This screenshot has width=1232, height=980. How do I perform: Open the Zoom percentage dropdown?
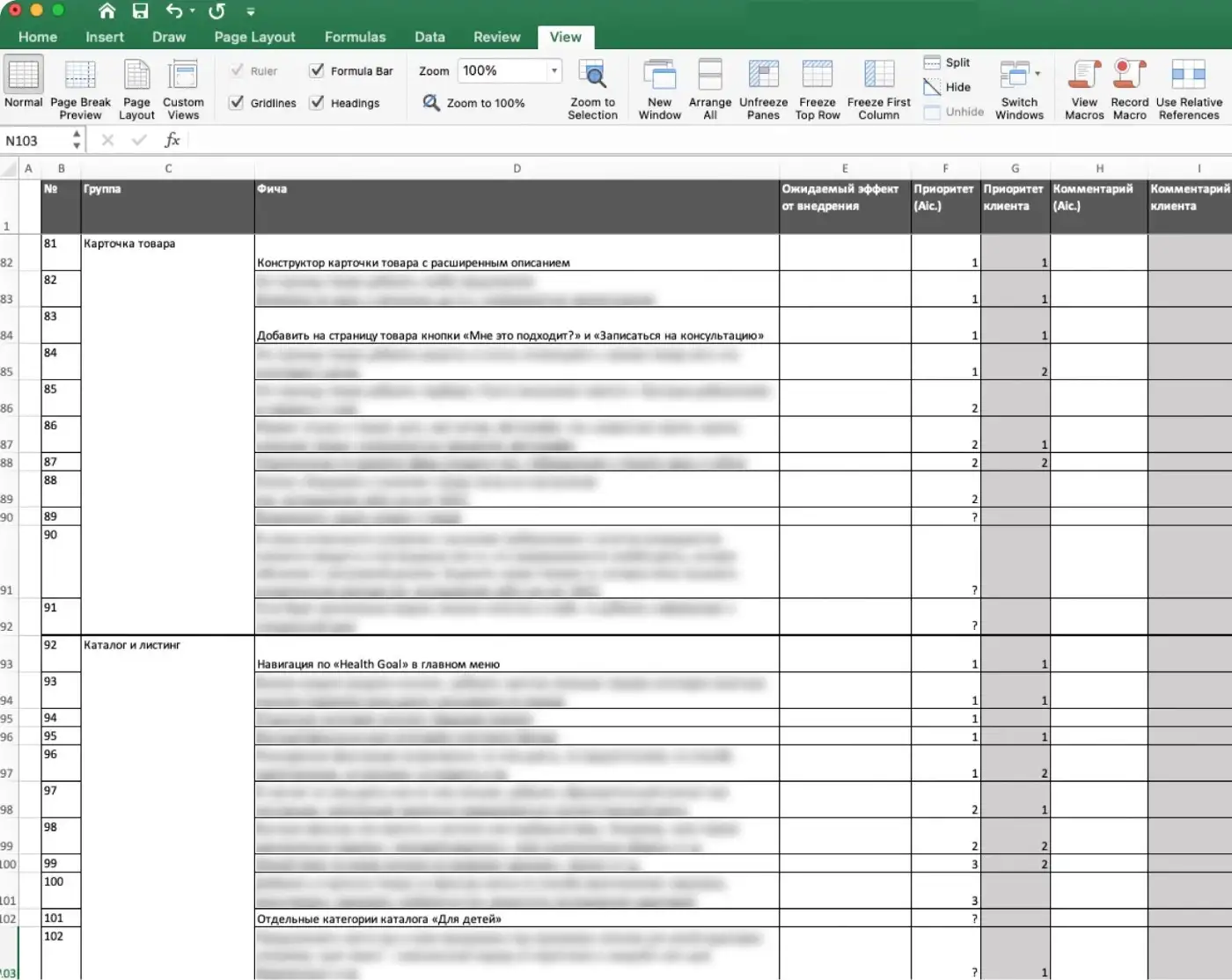point(554,71)
